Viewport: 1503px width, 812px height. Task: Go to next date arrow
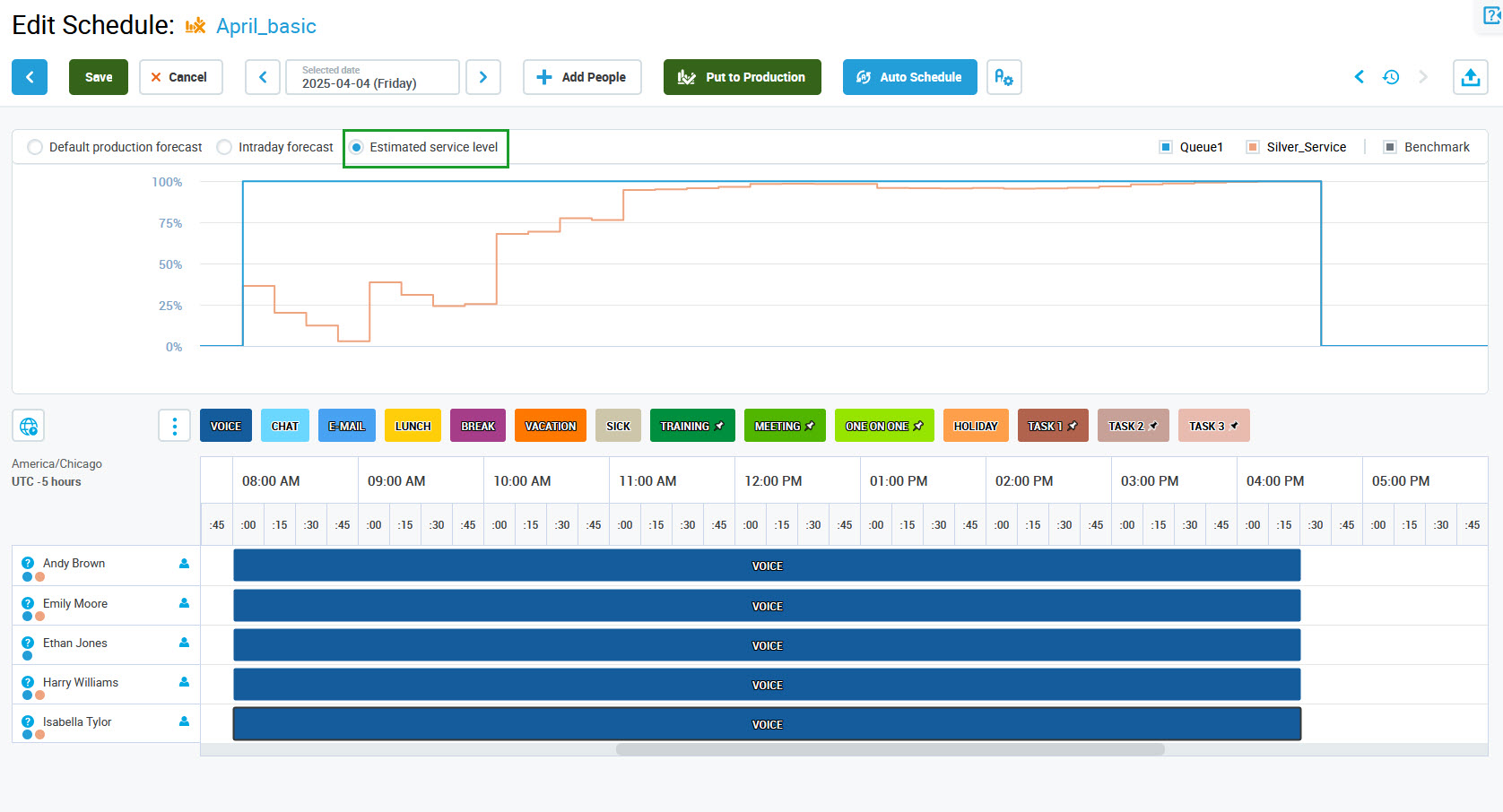pos(483,77)
